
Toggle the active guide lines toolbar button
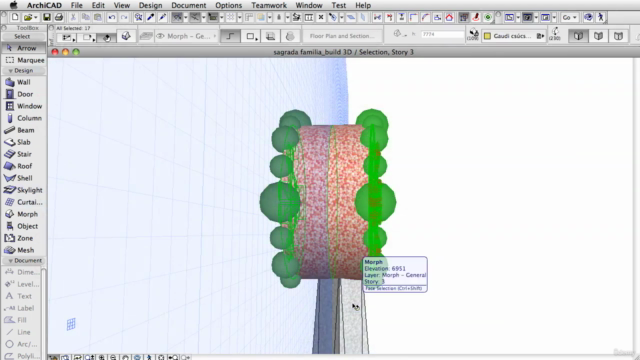point(177,17)
